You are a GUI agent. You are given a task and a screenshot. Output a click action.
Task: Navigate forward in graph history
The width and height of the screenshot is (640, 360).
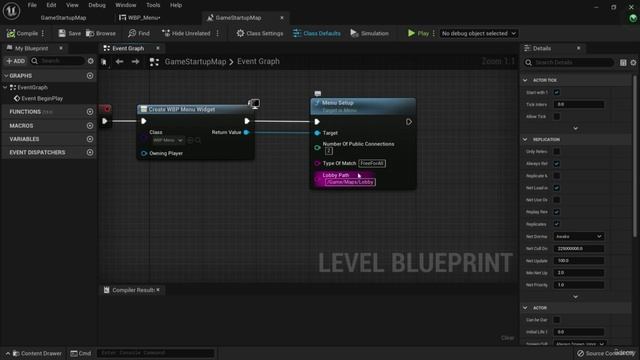pos(135,62)
